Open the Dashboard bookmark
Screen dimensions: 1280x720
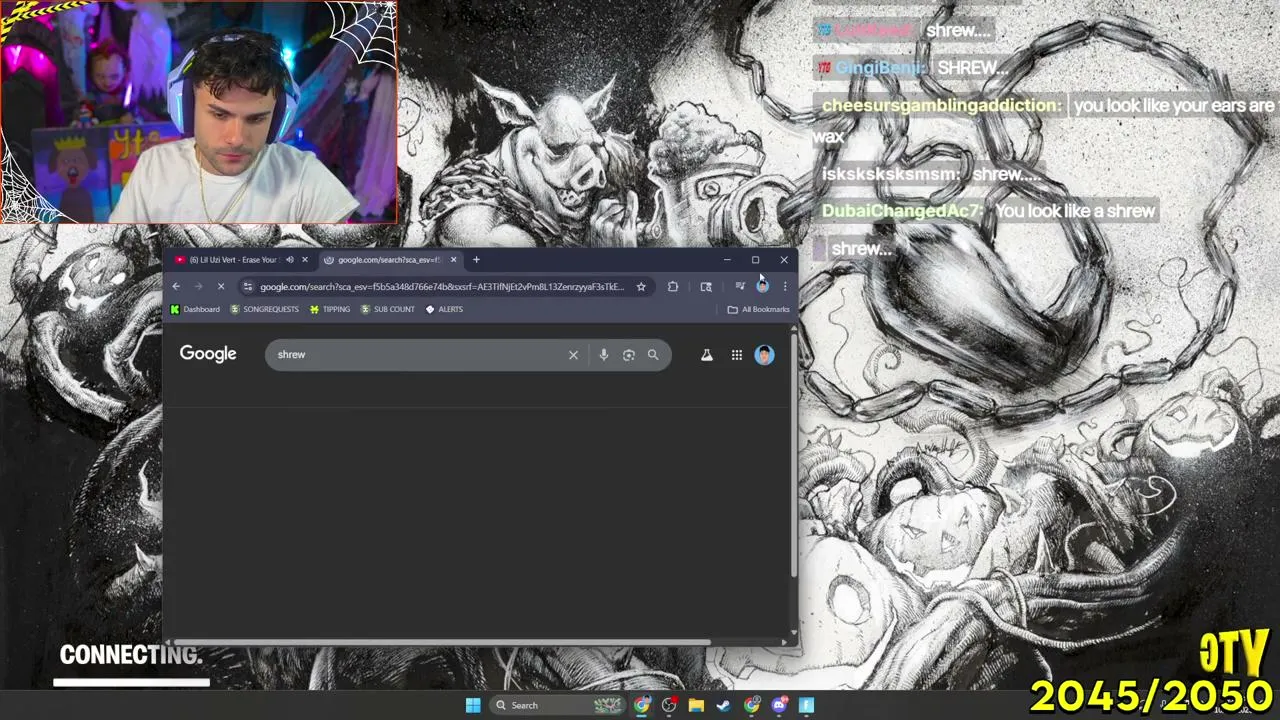pyautogui.click(x=195, y=310)
